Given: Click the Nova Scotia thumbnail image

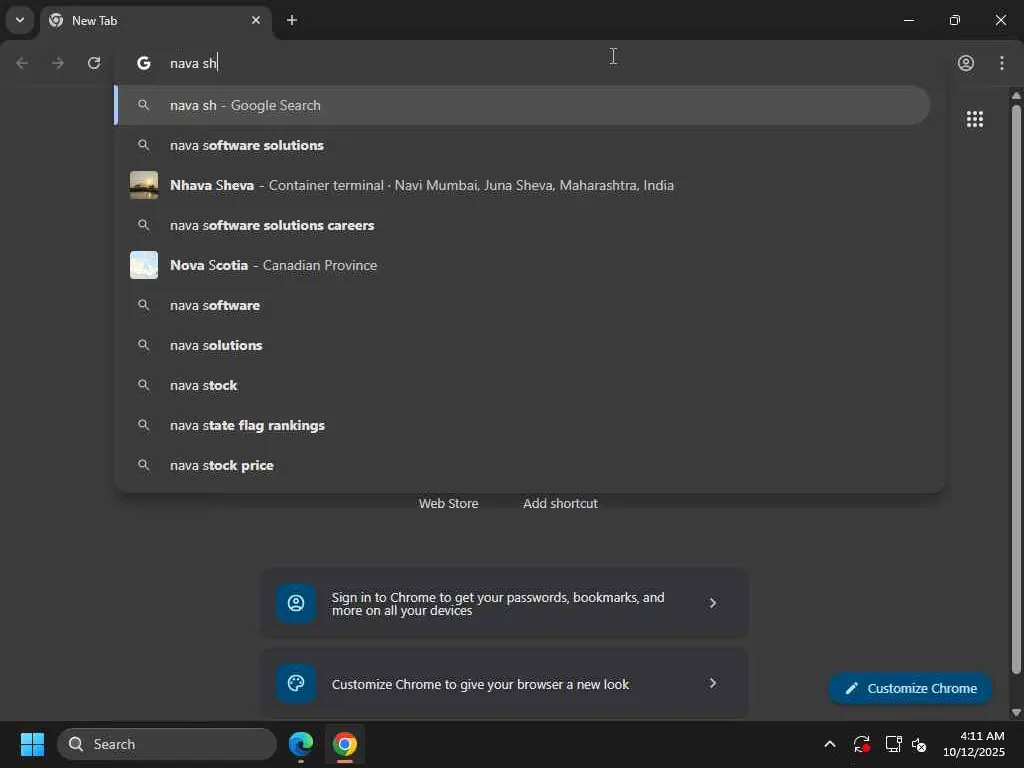Looking at the screenshot, I should coord(144,265).
